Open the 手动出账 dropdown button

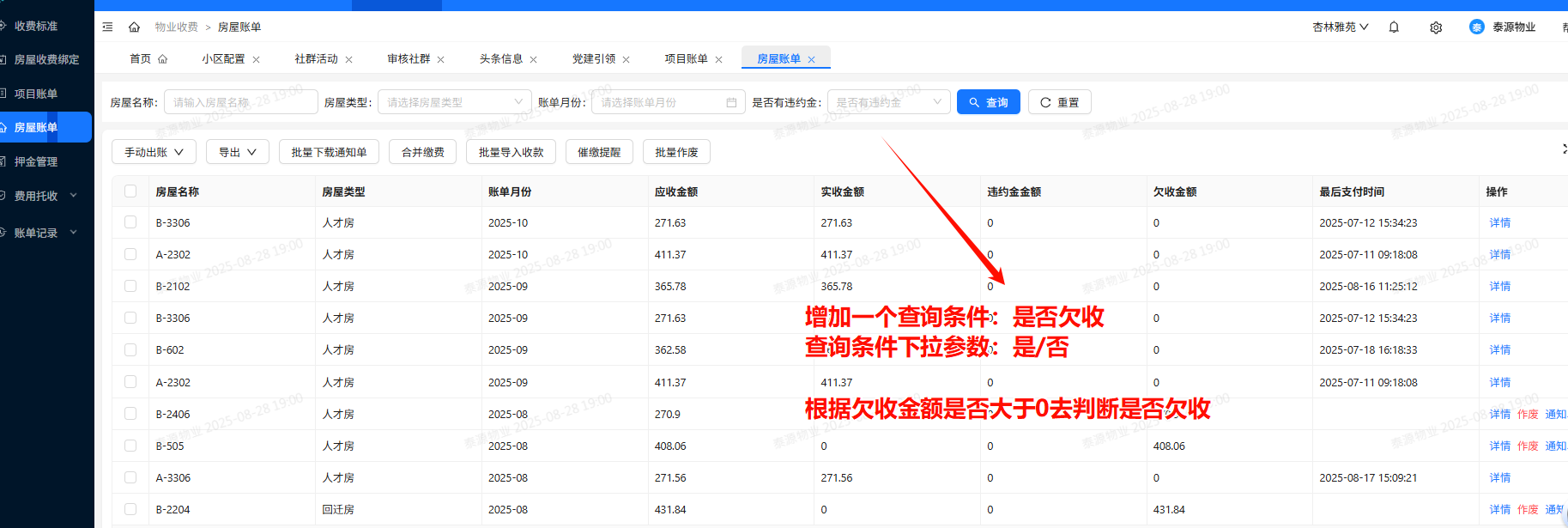coord(154,152)
